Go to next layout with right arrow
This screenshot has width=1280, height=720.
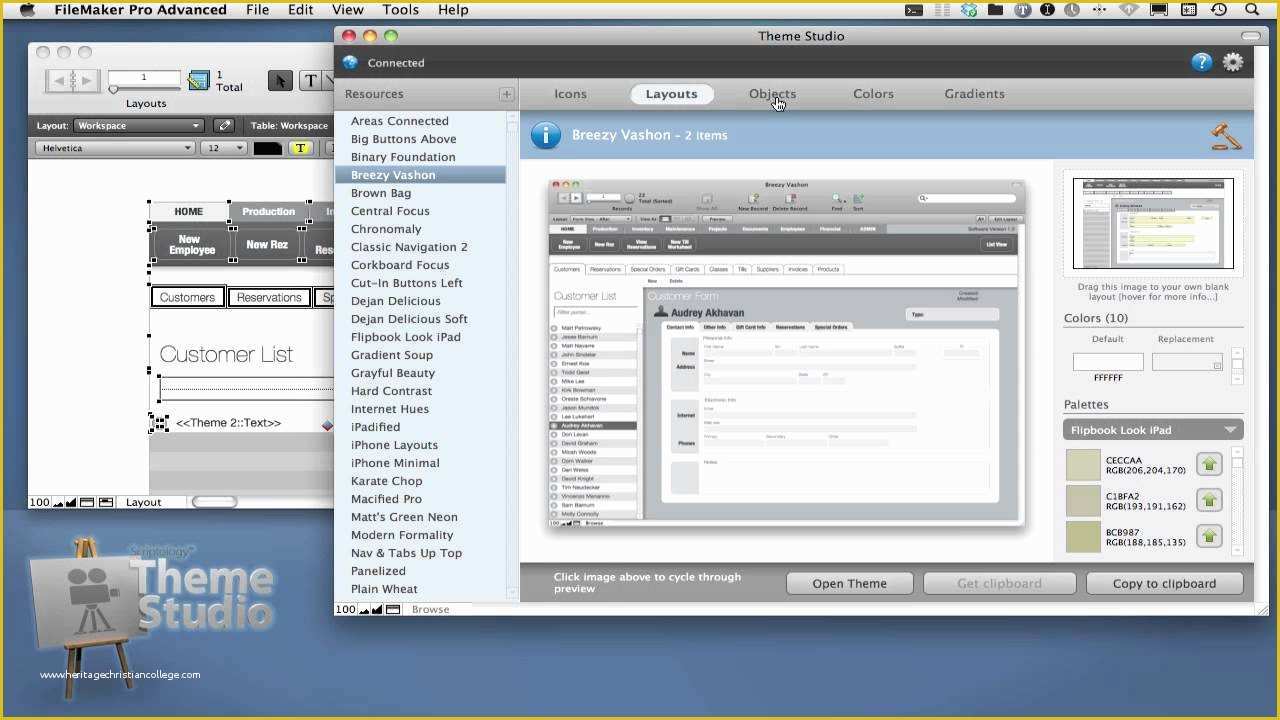[x=86, y=81]
